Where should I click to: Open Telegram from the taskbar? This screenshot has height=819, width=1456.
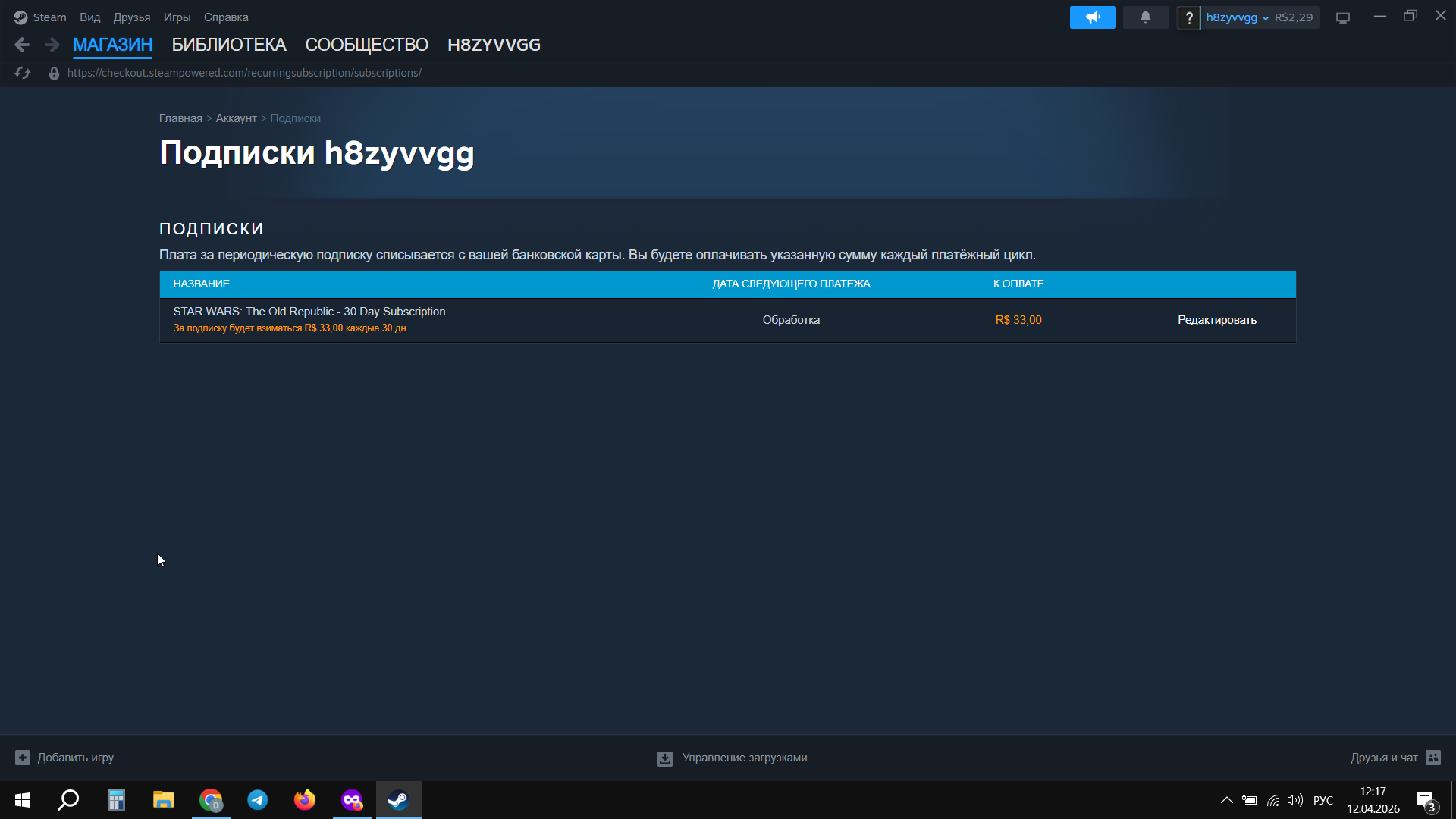tap(258, 800)
